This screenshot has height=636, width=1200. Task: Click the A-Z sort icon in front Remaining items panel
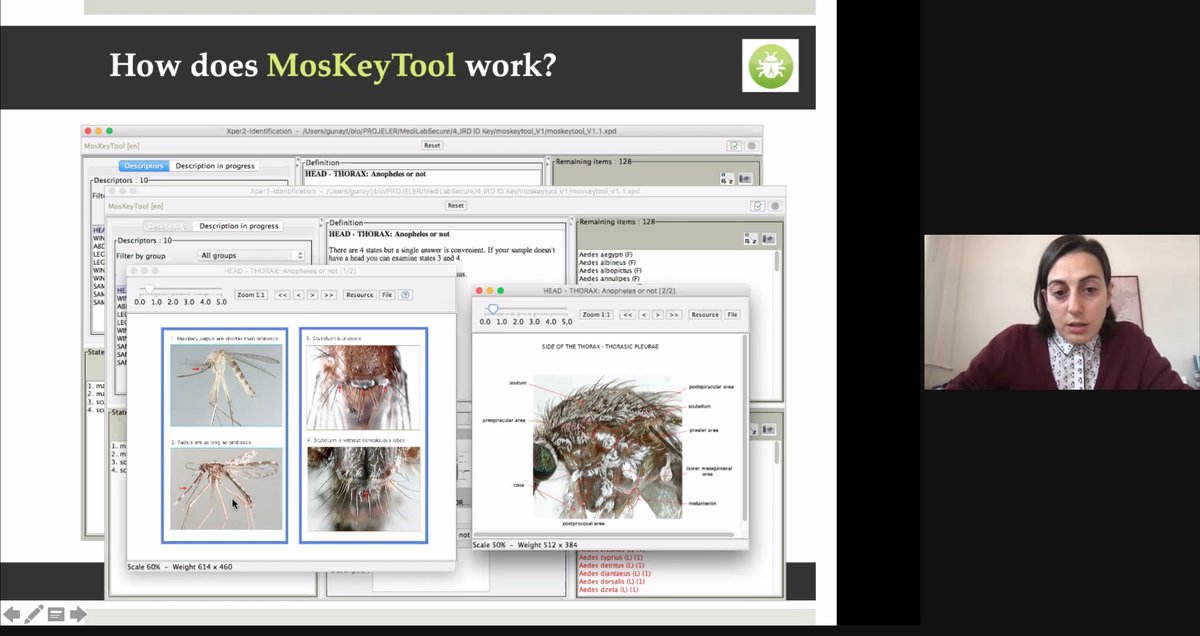point(750,239)
